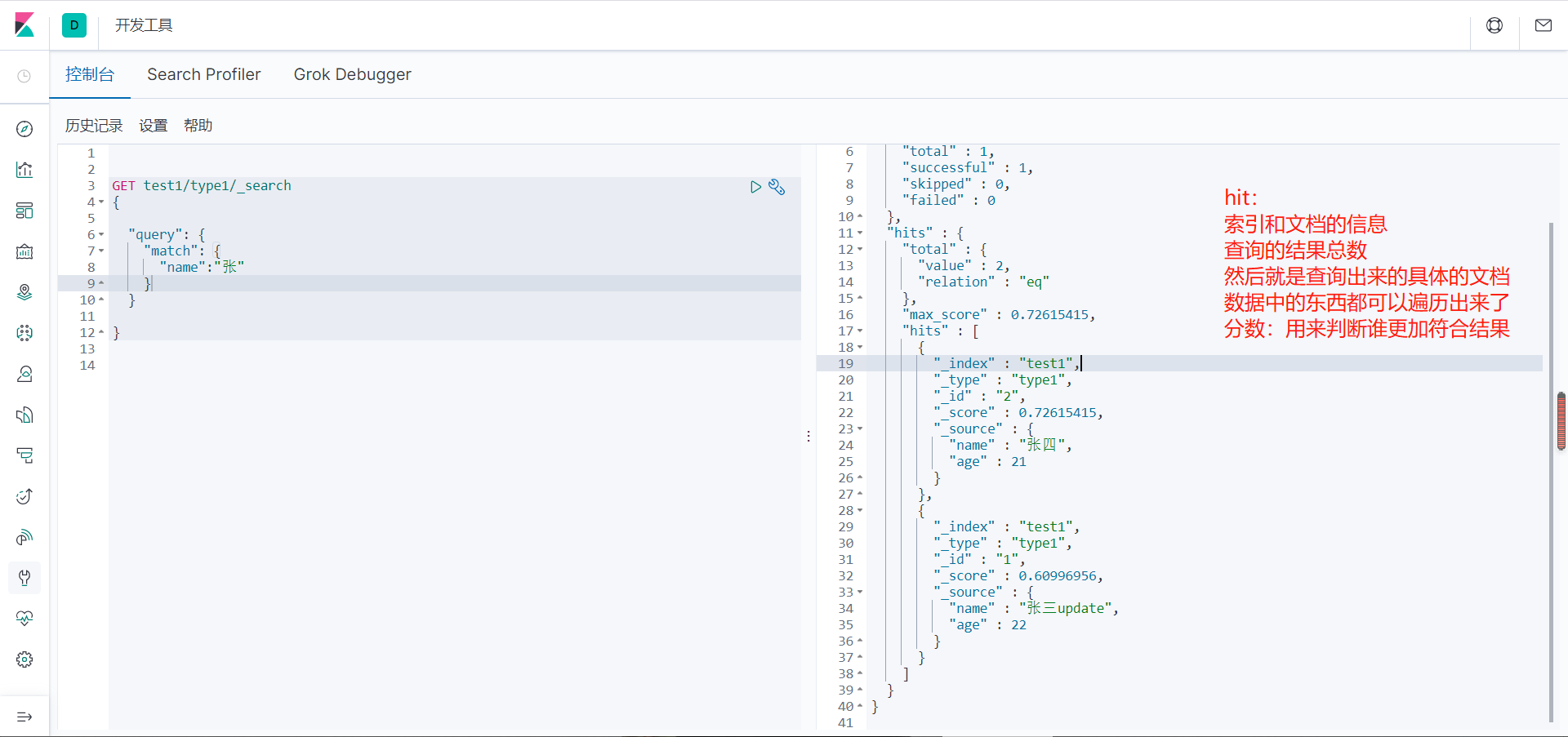1568x737 pixels.
Task: Click "name" : "张四" result line
Action: tap(1011, 446)
